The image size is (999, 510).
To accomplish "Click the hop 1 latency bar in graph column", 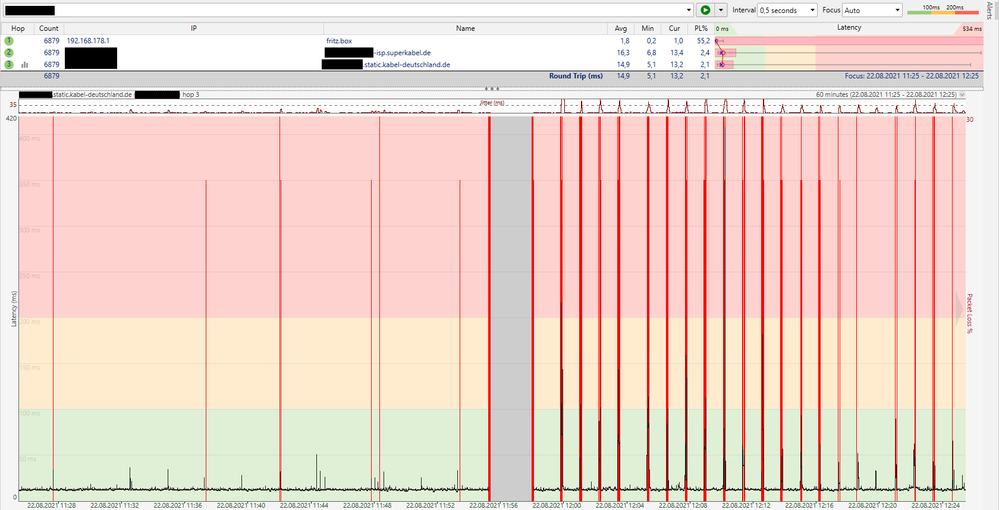I will (x=847, y=40).
